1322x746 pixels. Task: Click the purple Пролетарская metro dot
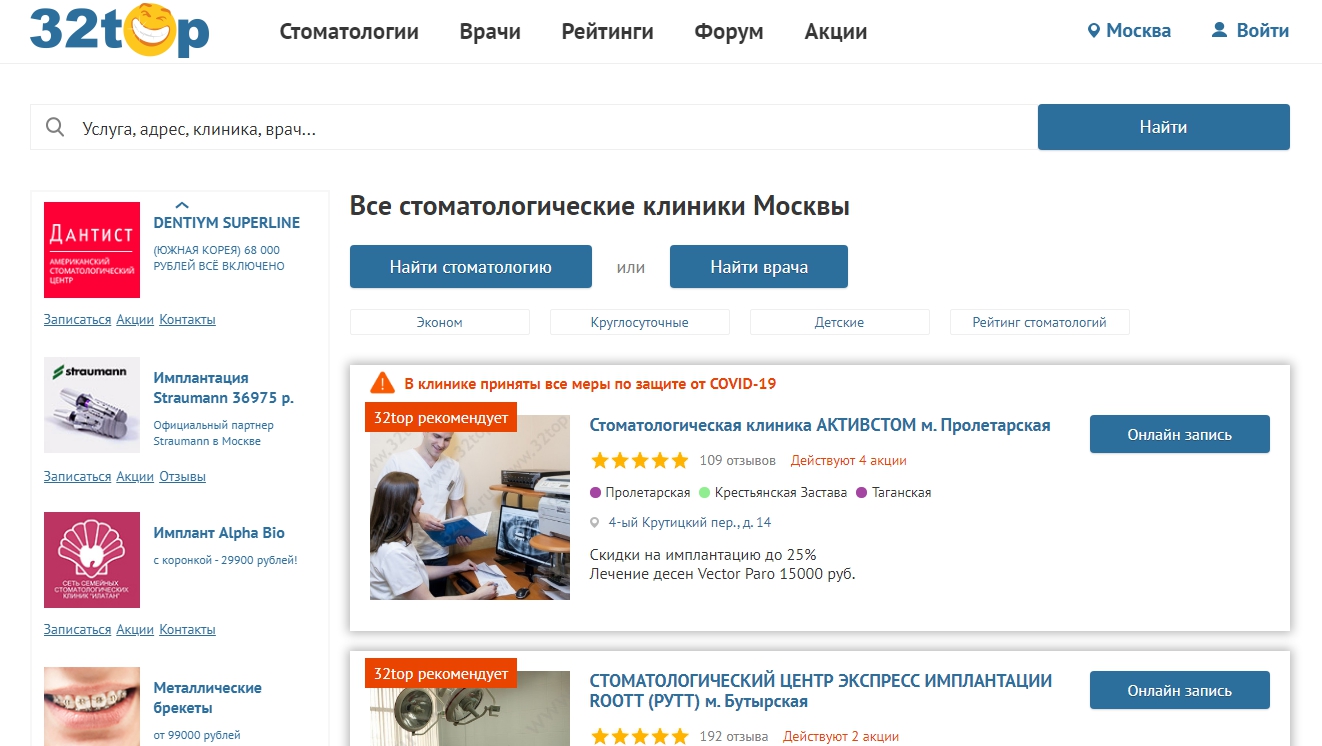[x=596, y=492]
